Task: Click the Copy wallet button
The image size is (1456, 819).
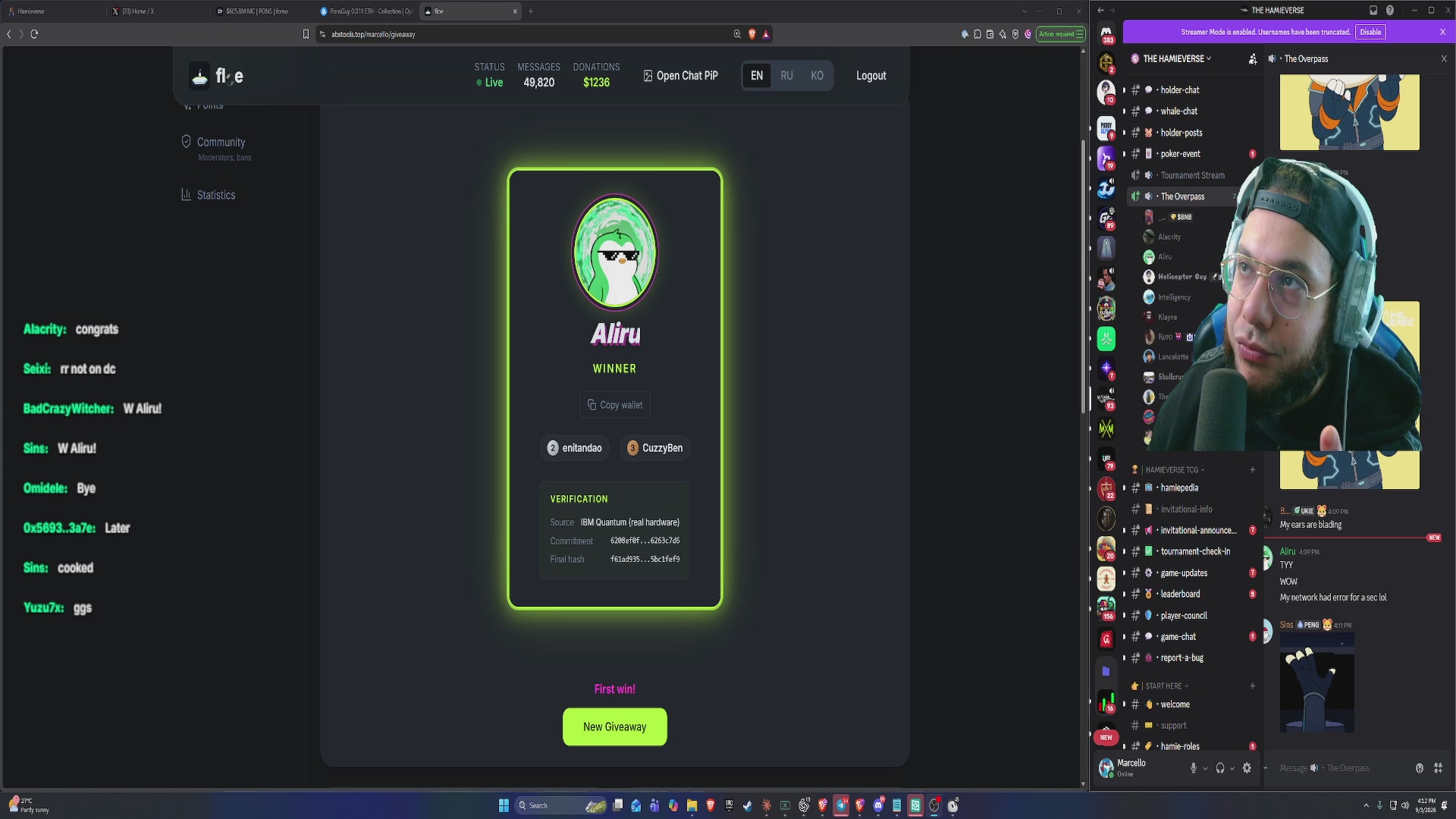Action: pos(615,405)
